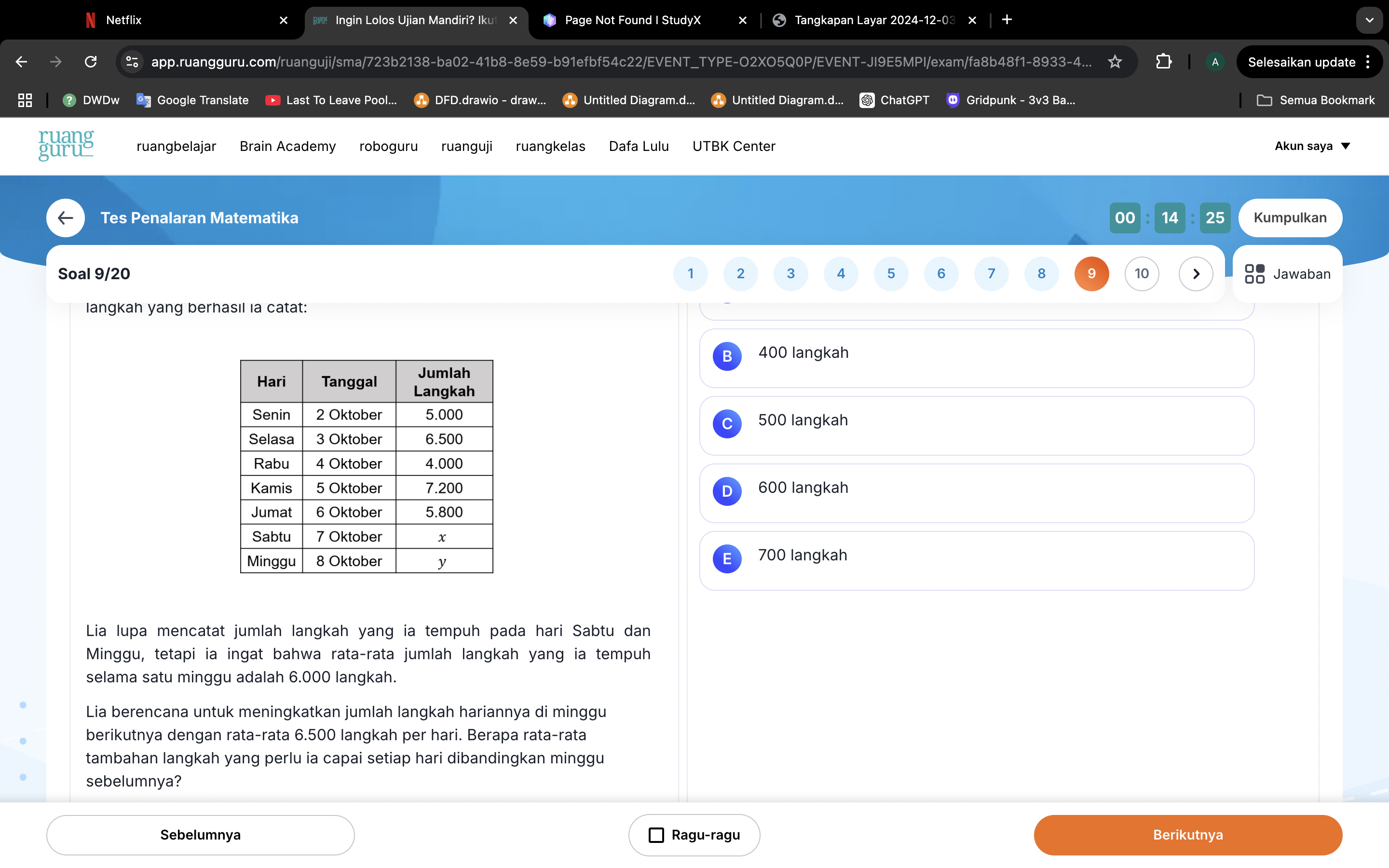Click the address bar URL
Image resolution: width=1389 pixels, height=868 pixels.
tap(622, 62)
